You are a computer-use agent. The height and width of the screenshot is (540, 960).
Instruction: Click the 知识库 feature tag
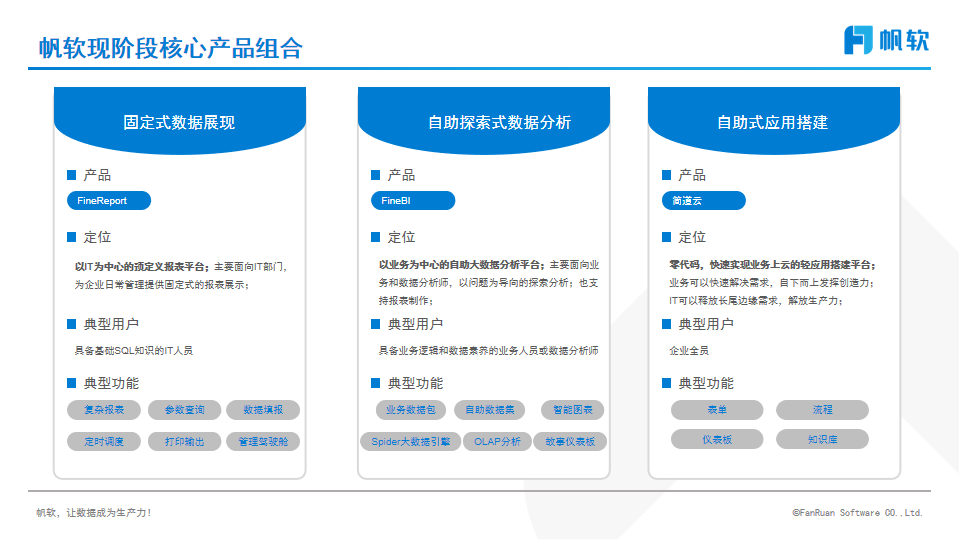[822, 439]
